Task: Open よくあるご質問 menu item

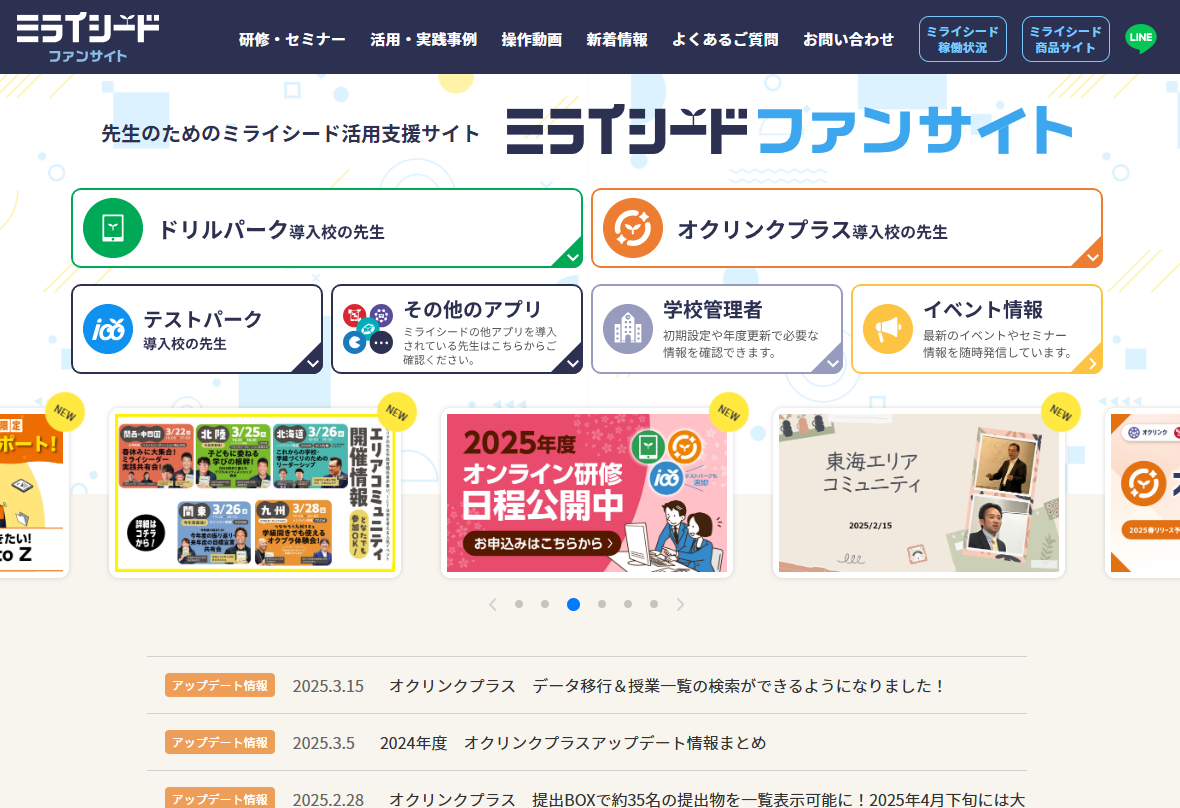Action: 725,39
